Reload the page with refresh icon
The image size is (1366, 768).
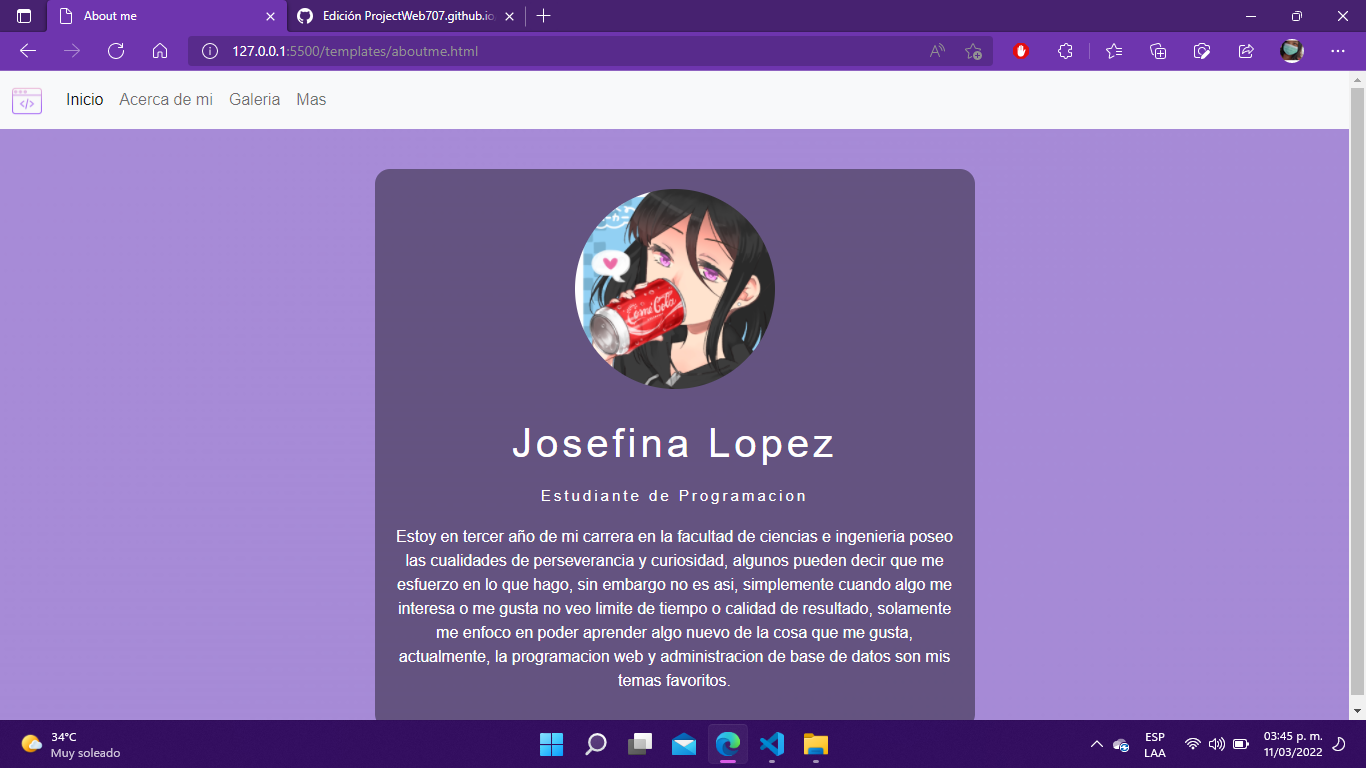(116, 51)
